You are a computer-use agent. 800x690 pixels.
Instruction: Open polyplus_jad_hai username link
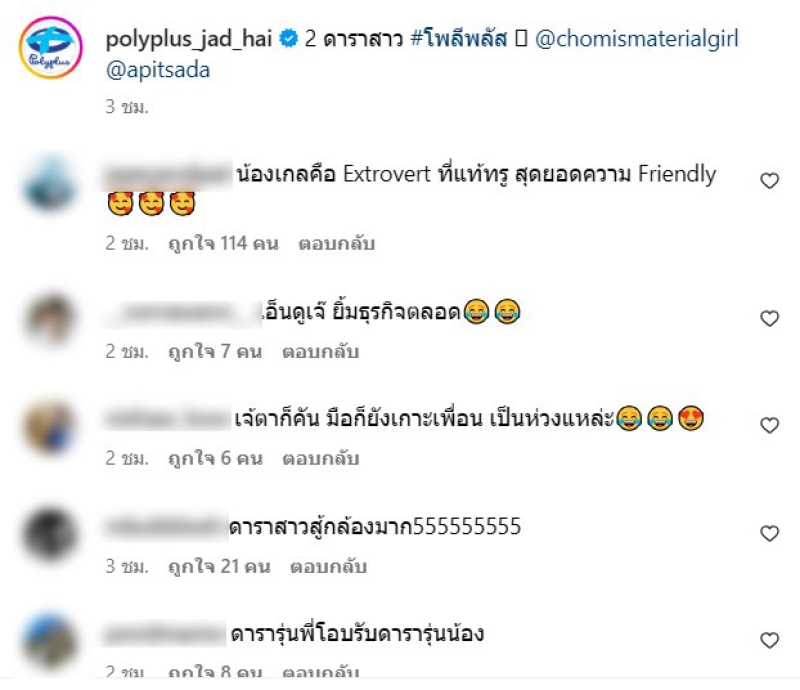click(x=189, y=39)
